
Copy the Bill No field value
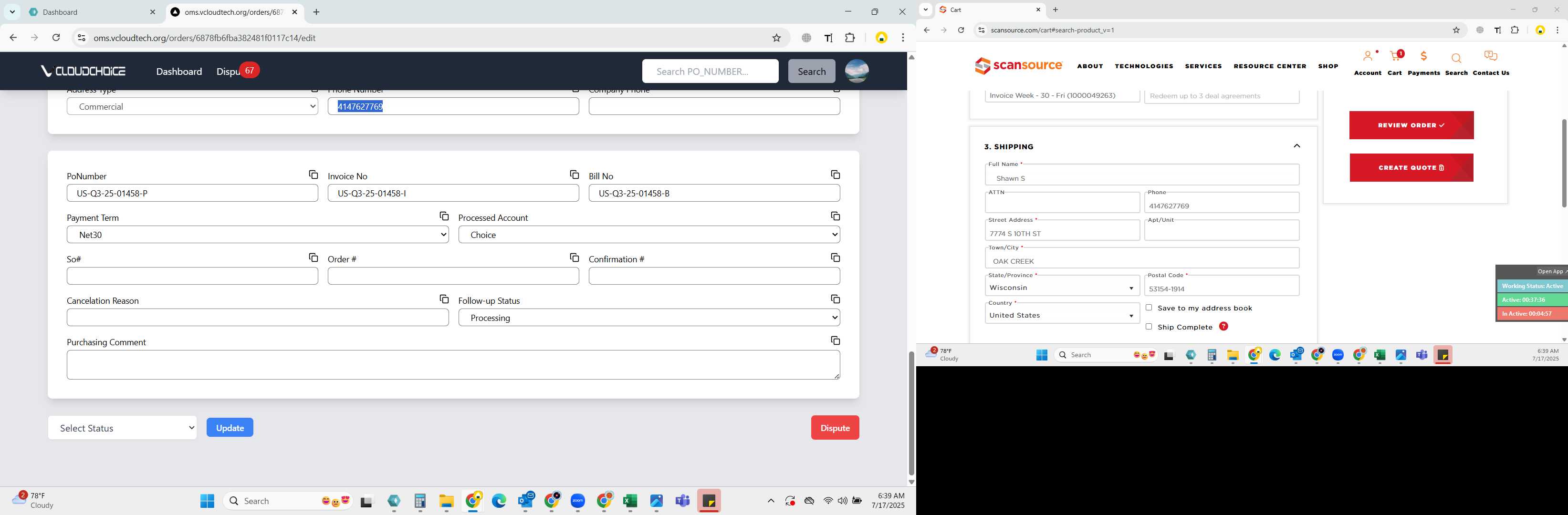[835, 175]
